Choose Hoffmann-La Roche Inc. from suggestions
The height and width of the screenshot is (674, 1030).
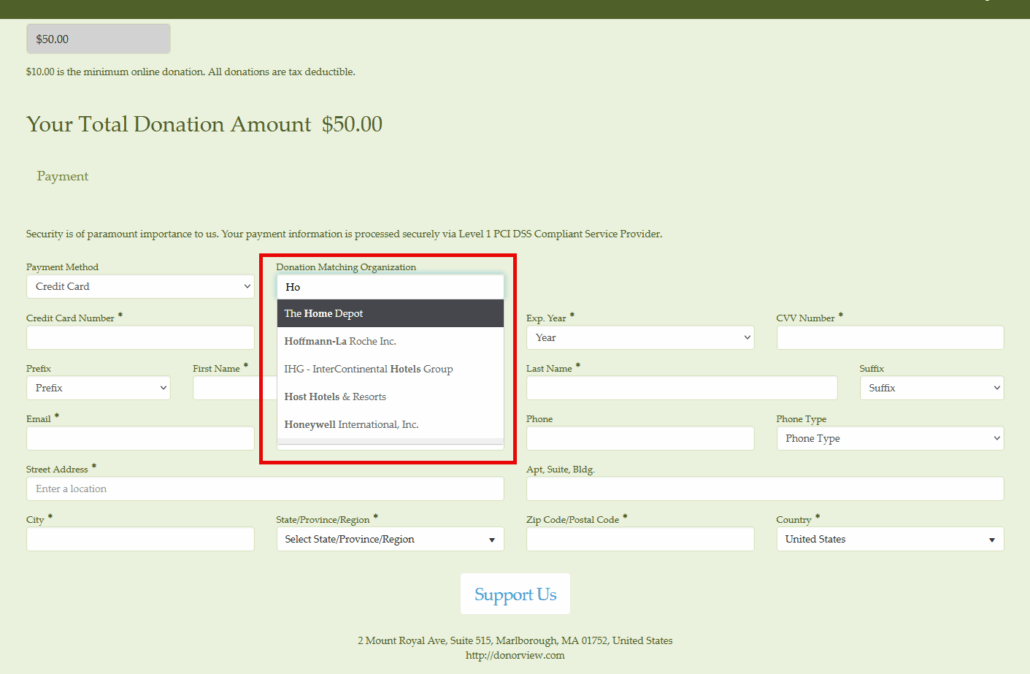(390, 341)
